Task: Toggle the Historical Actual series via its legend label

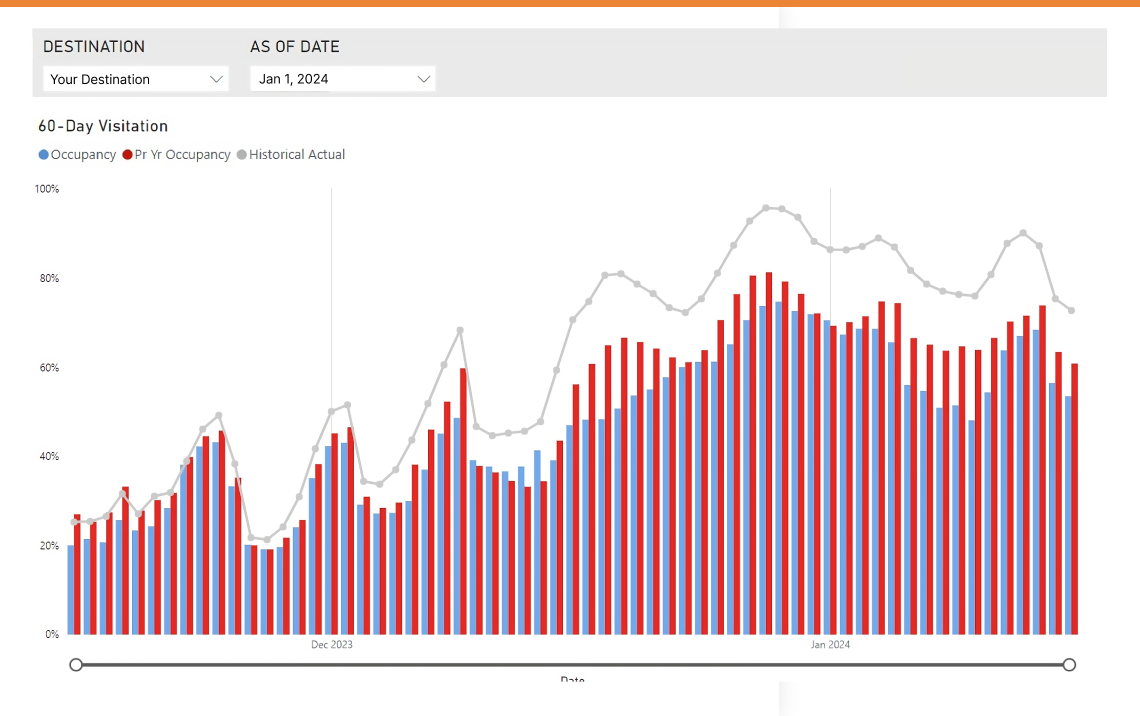Action: [x=297, y=154]
